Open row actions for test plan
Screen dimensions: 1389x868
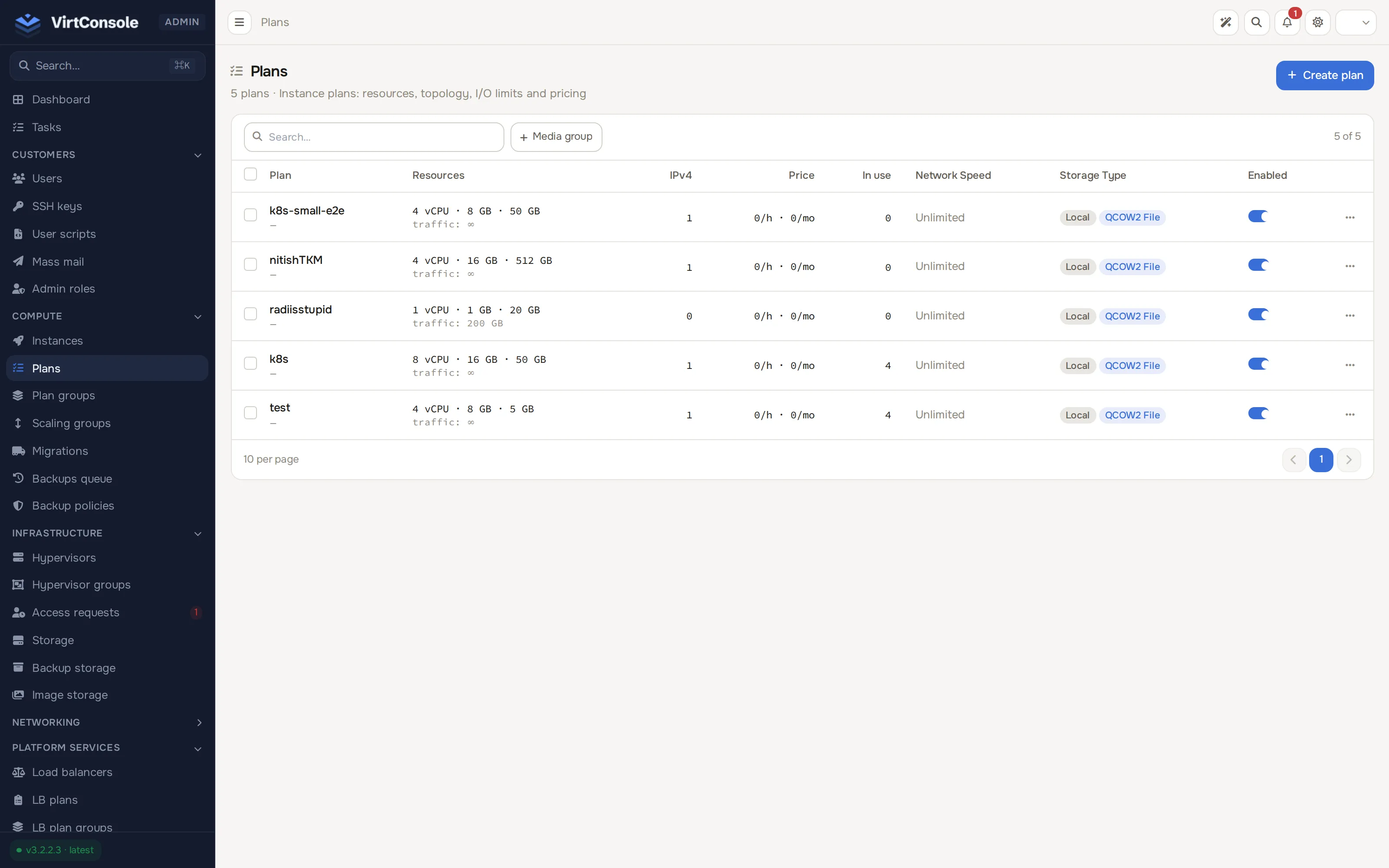pyautogui.click(x=1350, y=414)
